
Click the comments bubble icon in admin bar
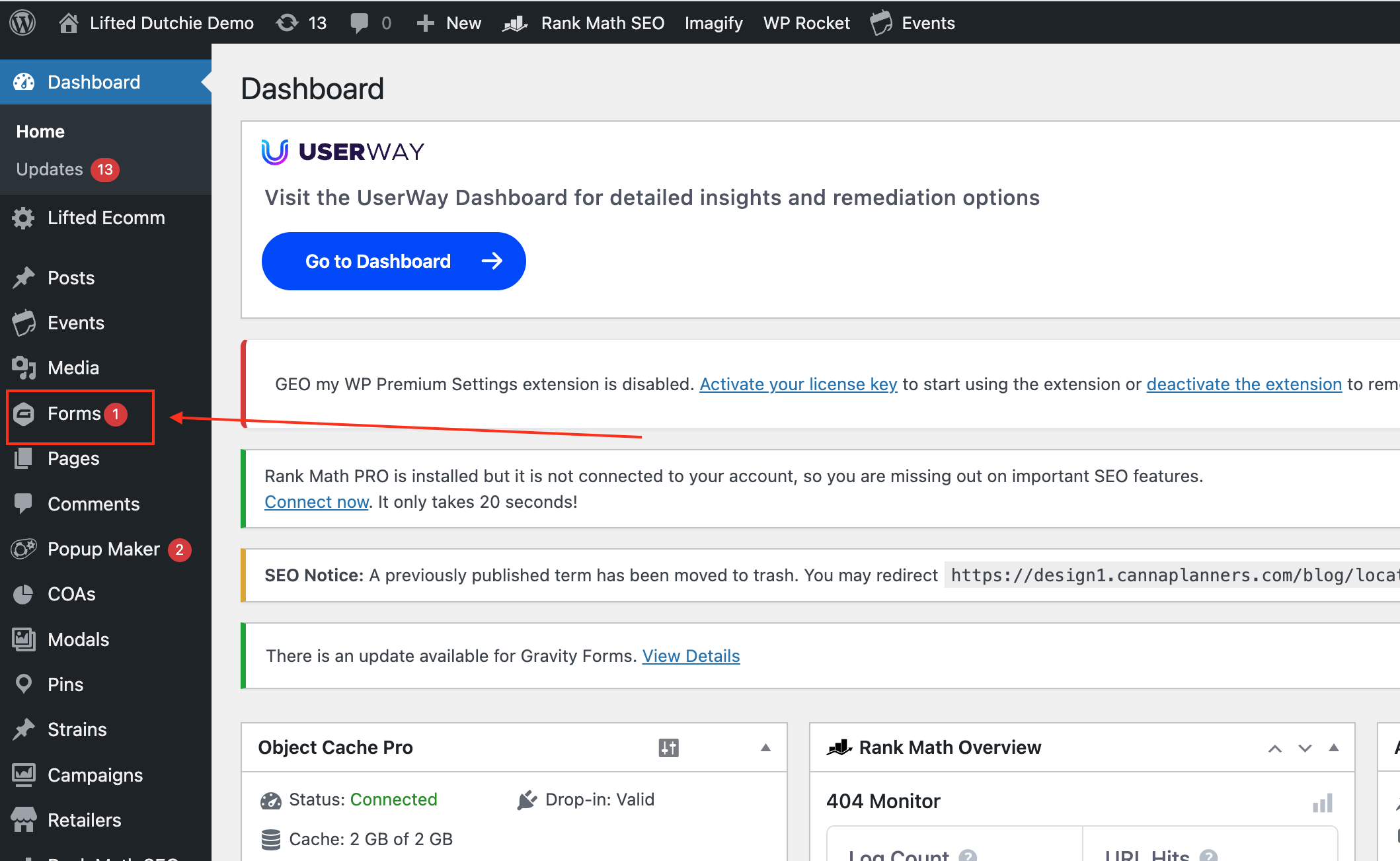click(x=360, y=23)
